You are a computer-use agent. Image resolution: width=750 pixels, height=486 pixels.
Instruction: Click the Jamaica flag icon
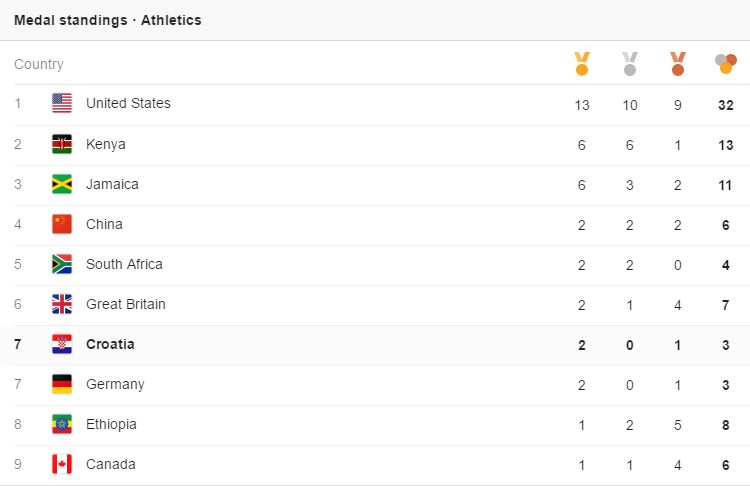click(x=62, y=184)
